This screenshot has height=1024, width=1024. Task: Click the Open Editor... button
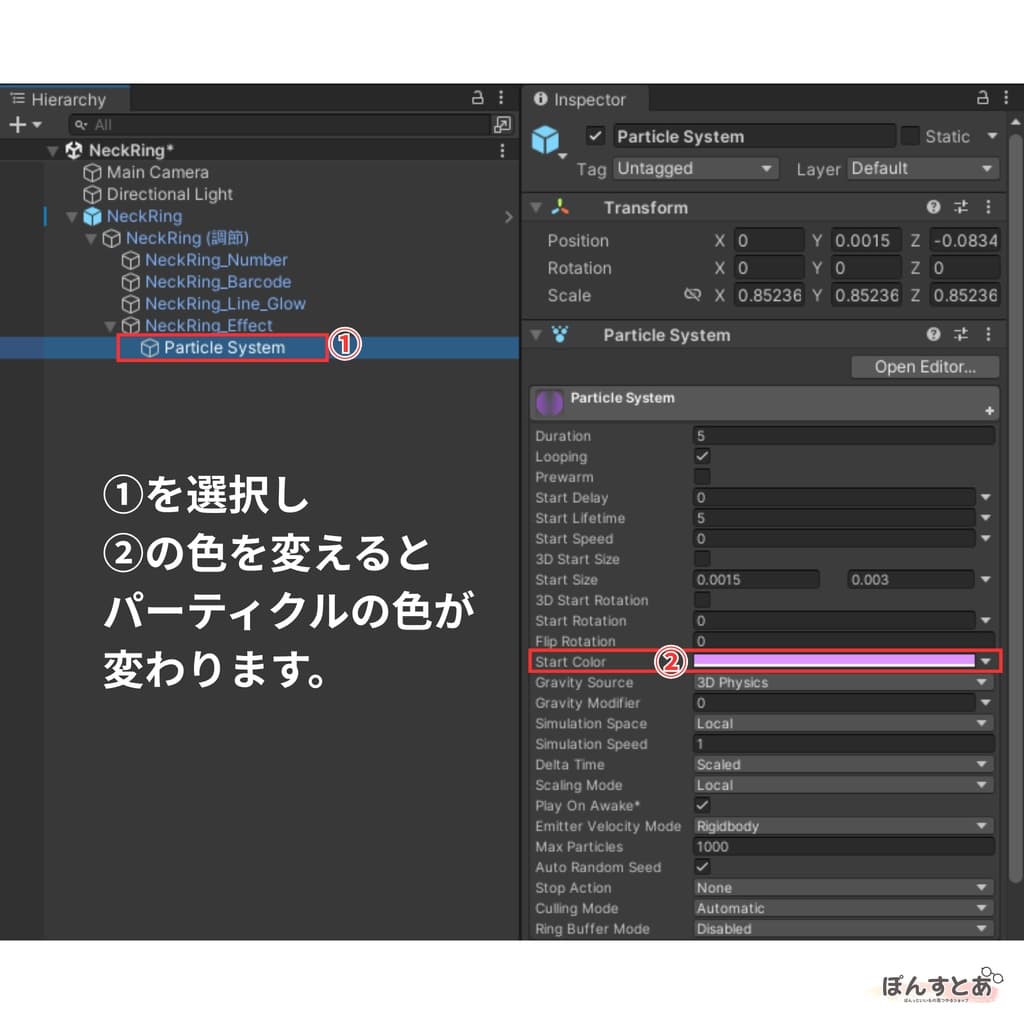coord(925,367)
